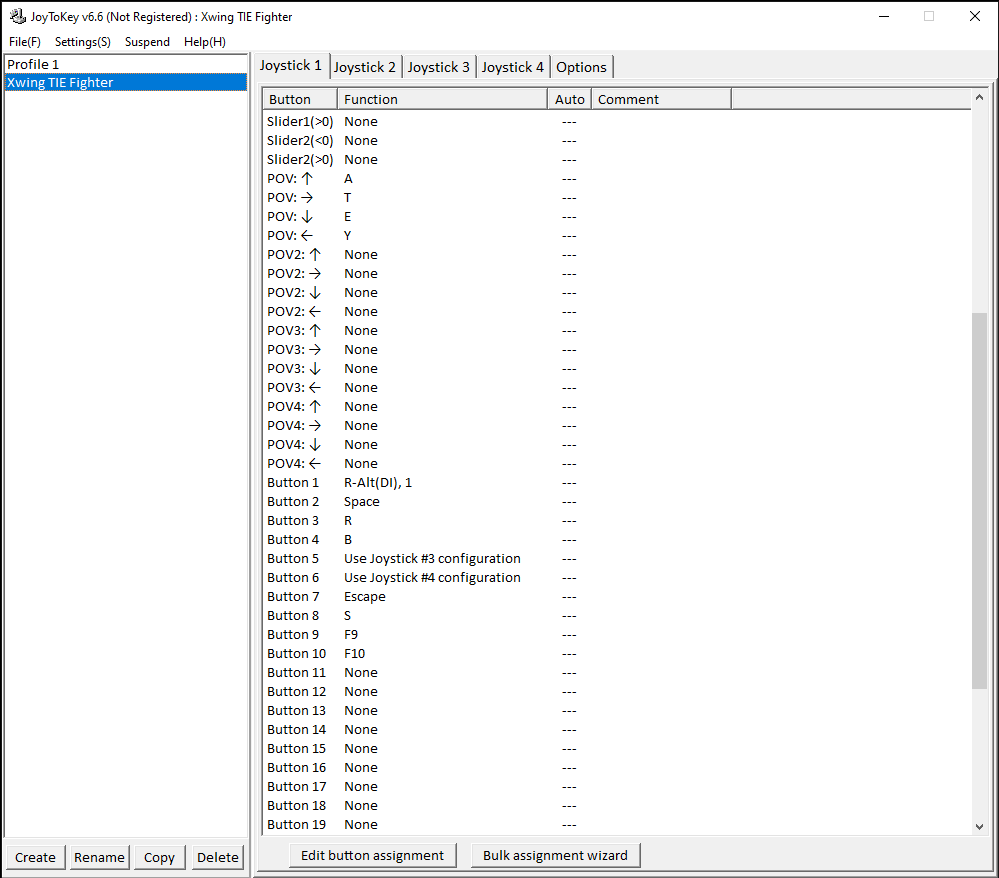Open the Options tab
The width and height of the screenshot is (999, 878).
pyautogui.click(x=581, y=67)
